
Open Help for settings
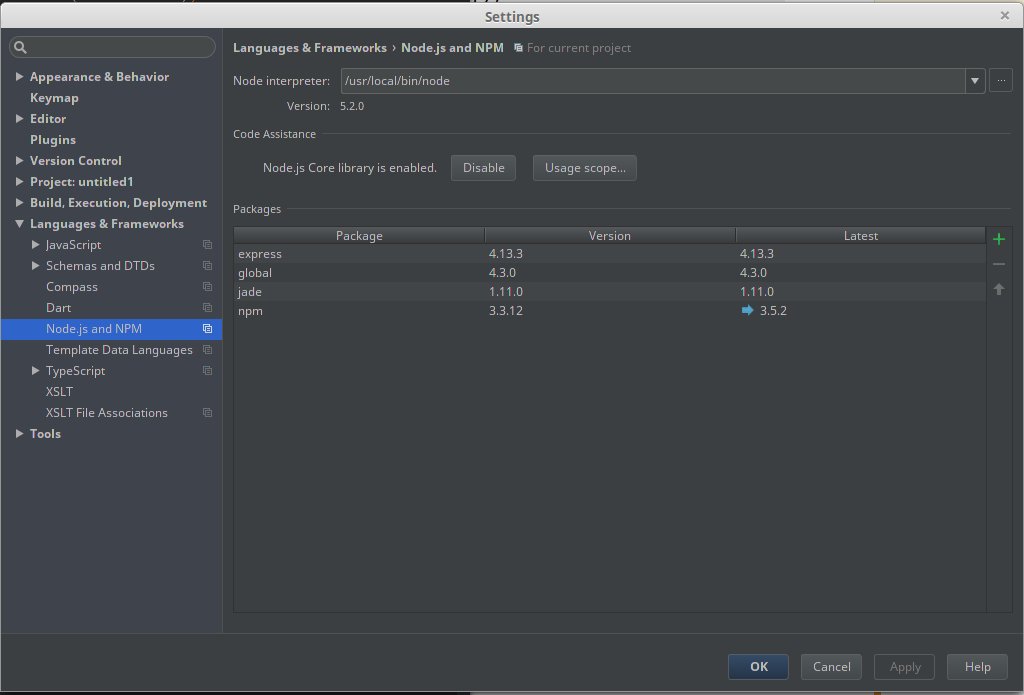tap(978, 666)
